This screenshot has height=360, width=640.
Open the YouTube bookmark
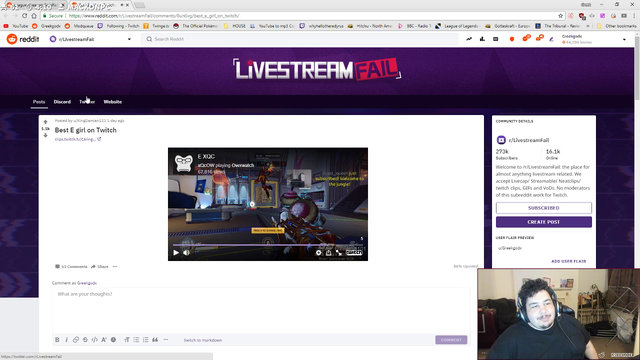(16, 26)
